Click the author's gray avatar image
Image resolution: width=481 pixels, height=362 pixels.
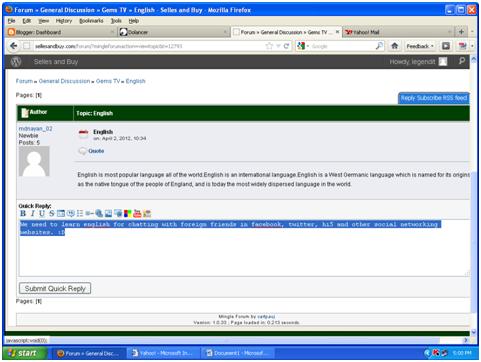point(34,161)
